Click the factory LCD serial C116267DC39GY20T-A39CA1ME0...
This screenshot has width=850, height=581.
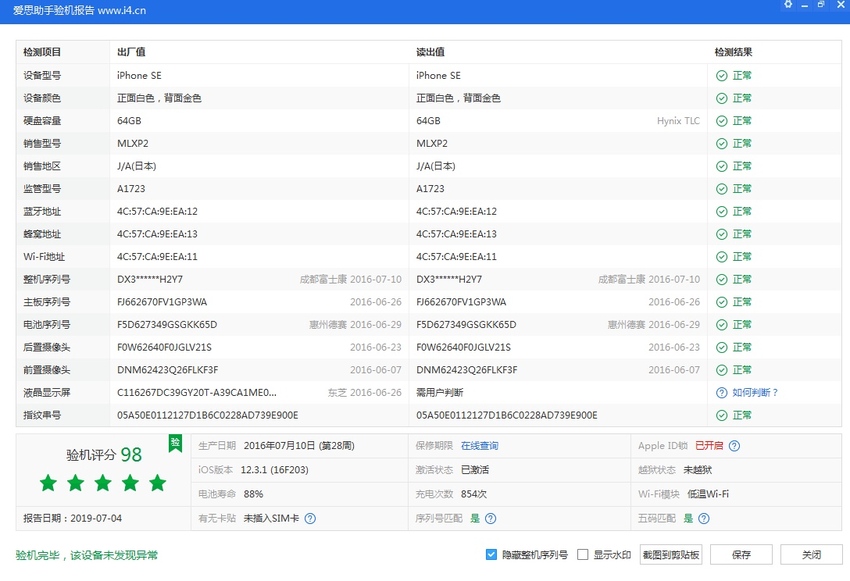pos(197,392)
